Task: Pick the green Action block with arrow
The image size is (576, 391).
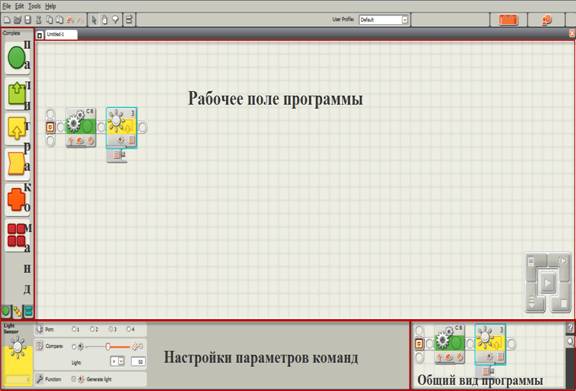Action: 17,93
